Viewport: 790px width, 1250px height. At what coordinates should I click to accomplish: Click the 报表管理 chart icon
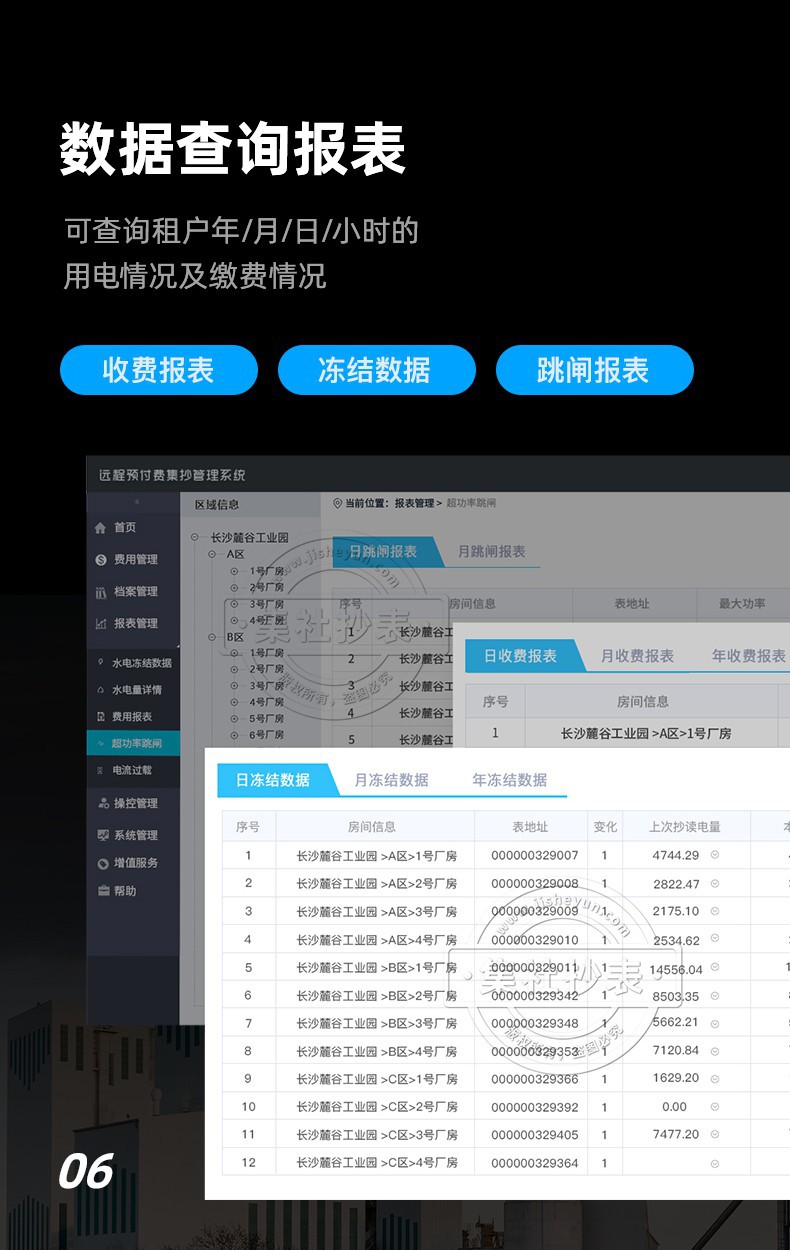point(100,624)
